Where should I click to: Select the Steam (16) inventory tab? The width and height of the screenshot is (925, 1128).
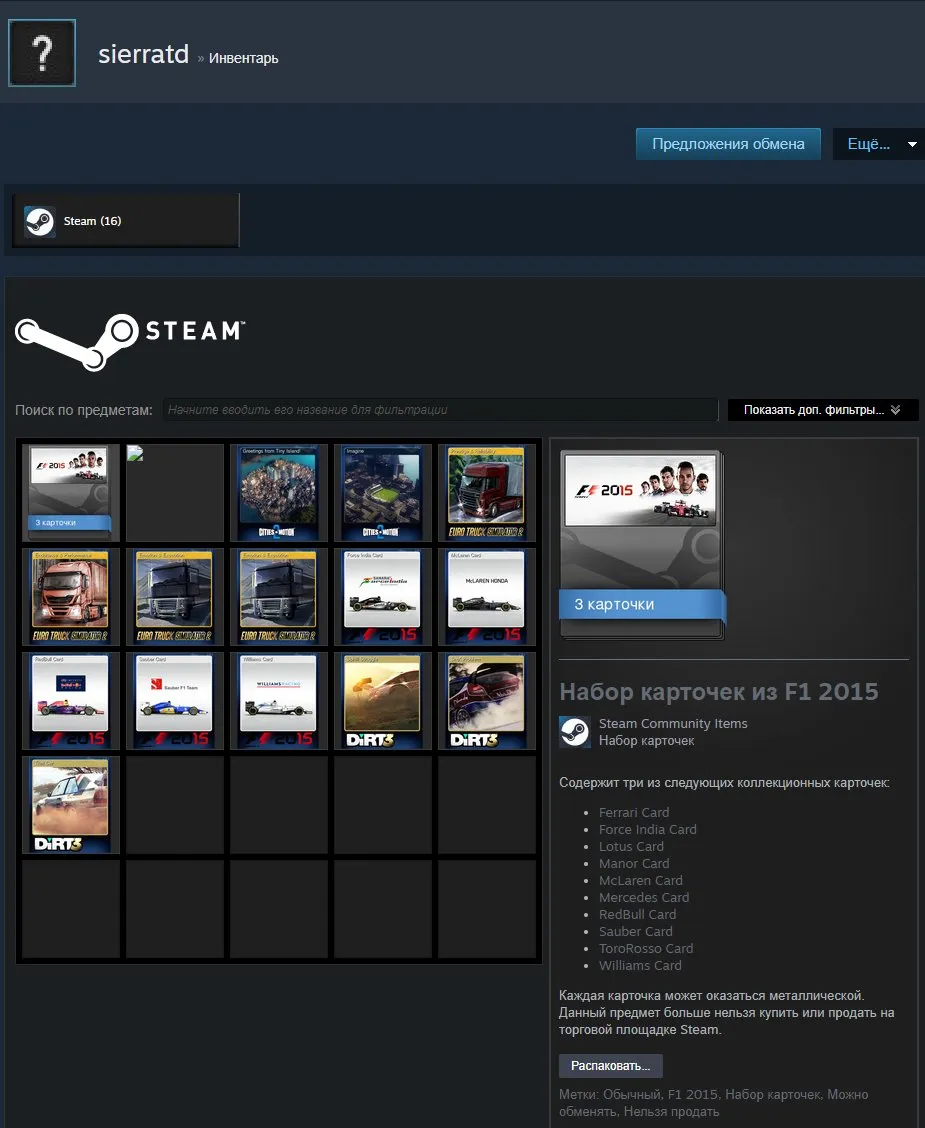click(x=126, y=221)
